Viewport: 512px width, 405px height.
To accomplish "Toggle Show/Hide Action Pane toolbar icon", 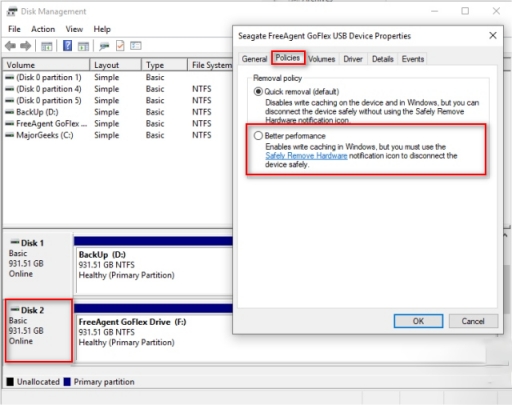I will (83, 46).
